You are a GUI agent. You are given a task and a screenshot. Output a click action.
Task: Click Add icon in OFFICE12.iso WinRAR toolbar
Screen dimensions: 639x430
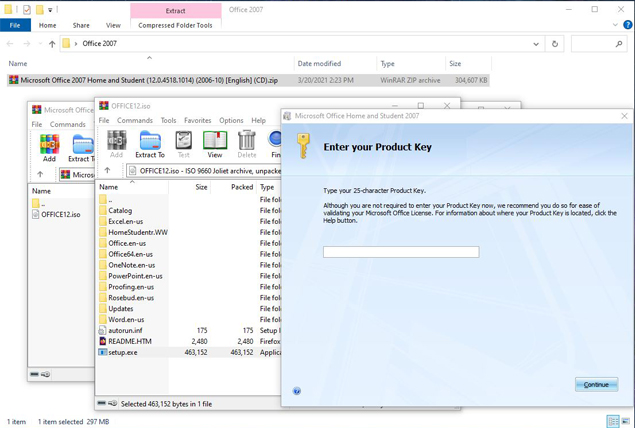tap(117, 144)
